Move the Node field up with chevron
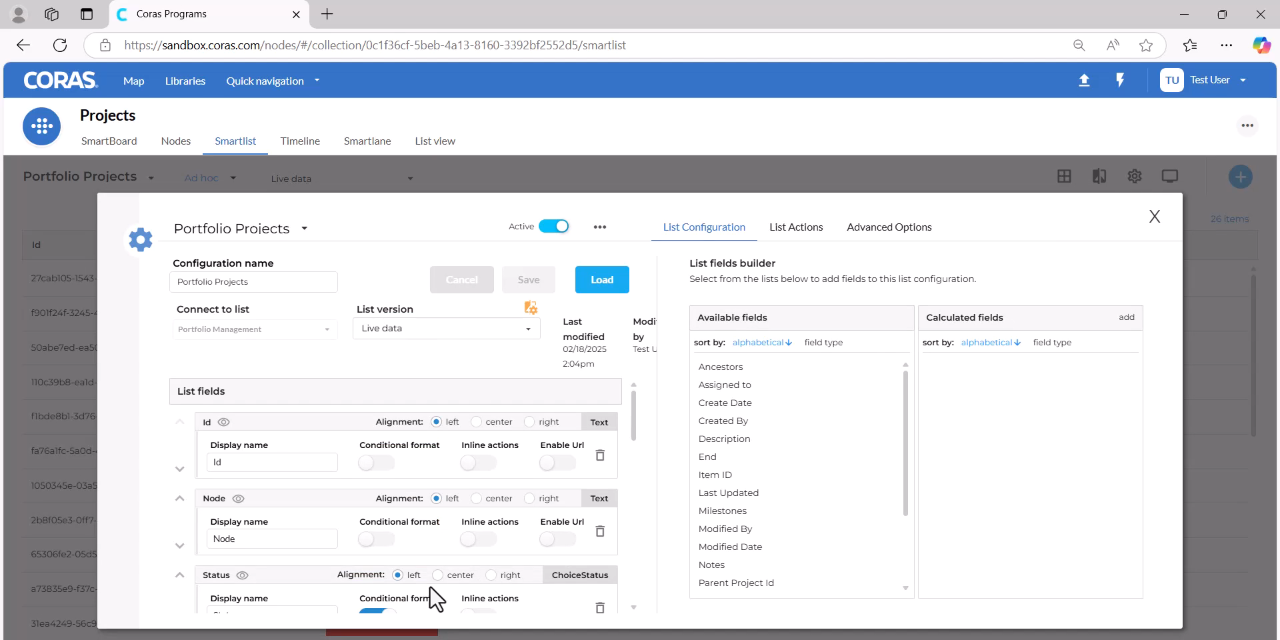The height and width of the screenshot is (640, 1280). pyautogui.click(x=180, y=498)
